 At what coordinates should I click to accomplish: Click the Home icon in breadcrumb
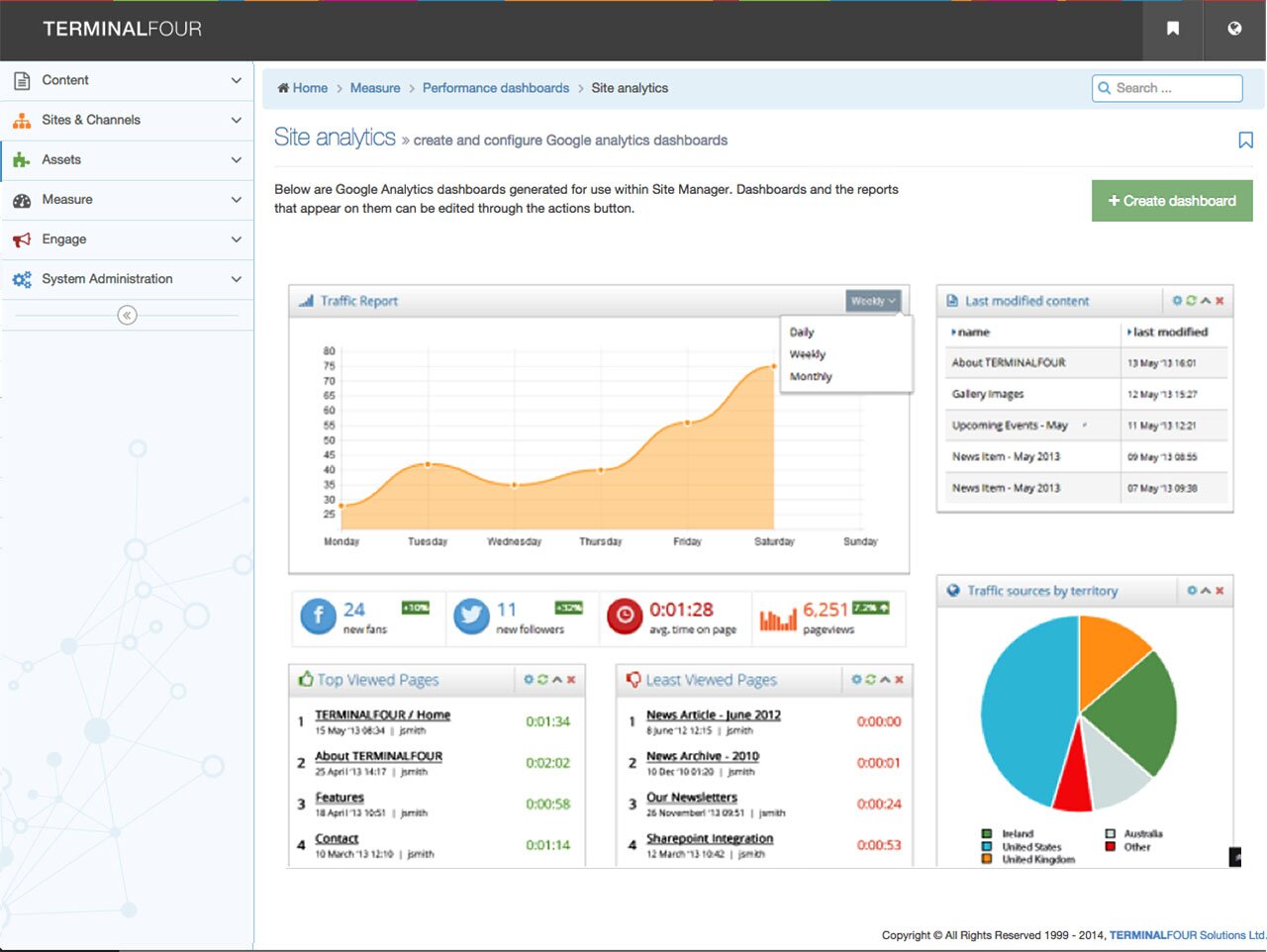click(283, 88)
